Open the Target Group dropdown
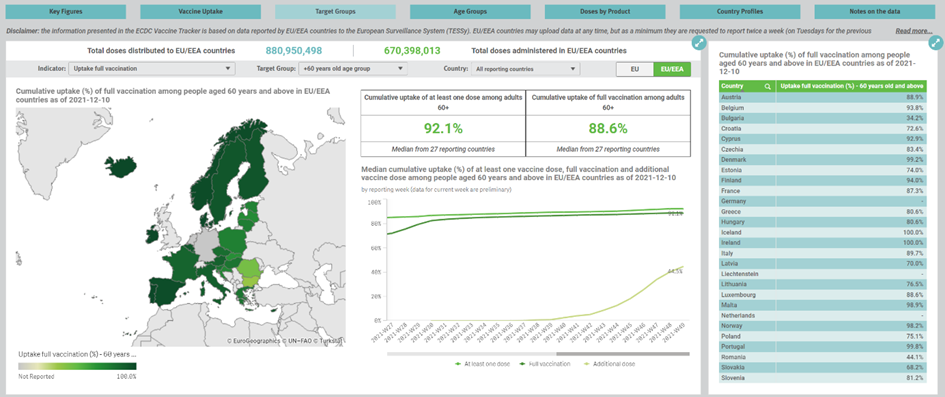 [353, 69]
